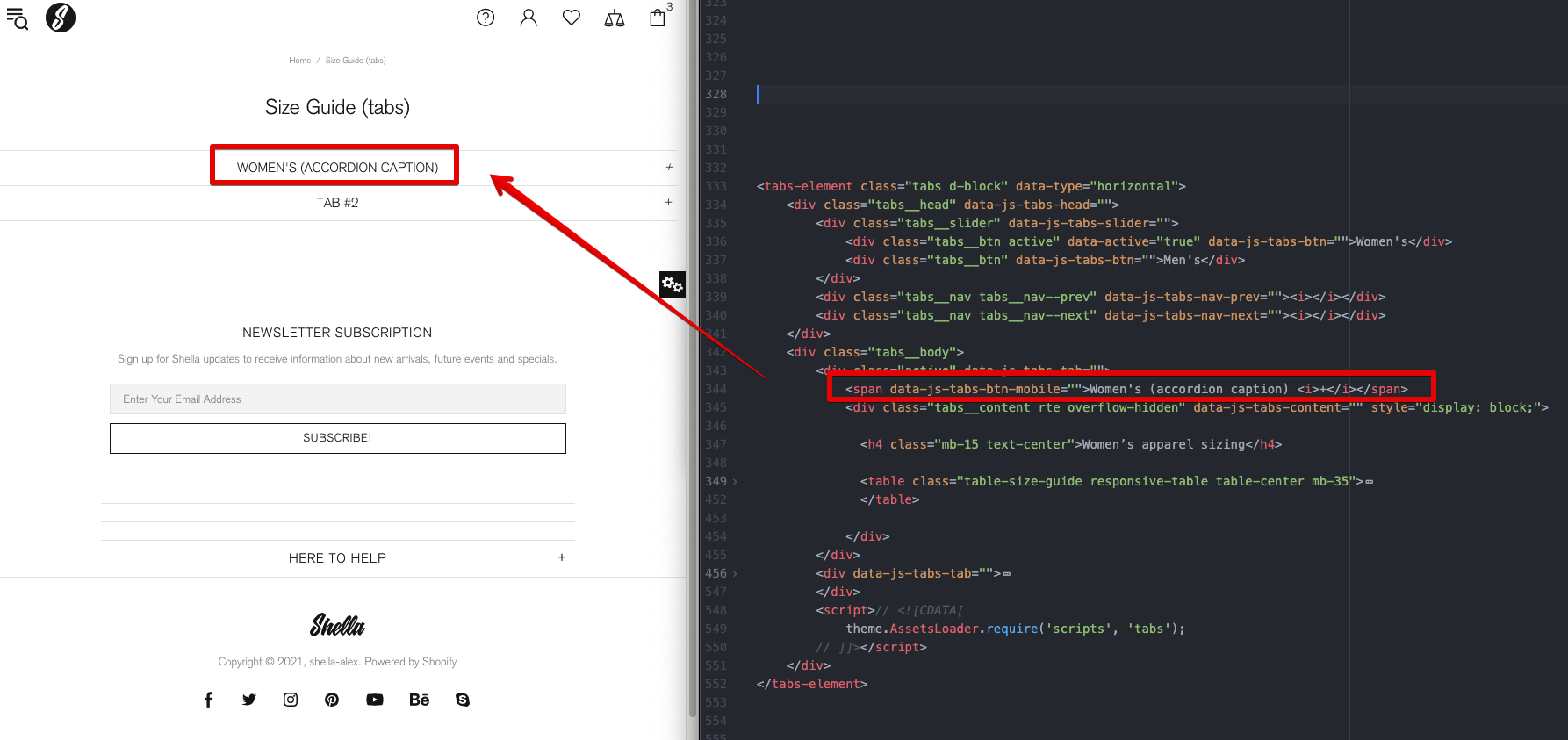Click the Size Guide (tabs) page heading
The height and width of the screenshot is (740, 1568).
pos(338,107)
